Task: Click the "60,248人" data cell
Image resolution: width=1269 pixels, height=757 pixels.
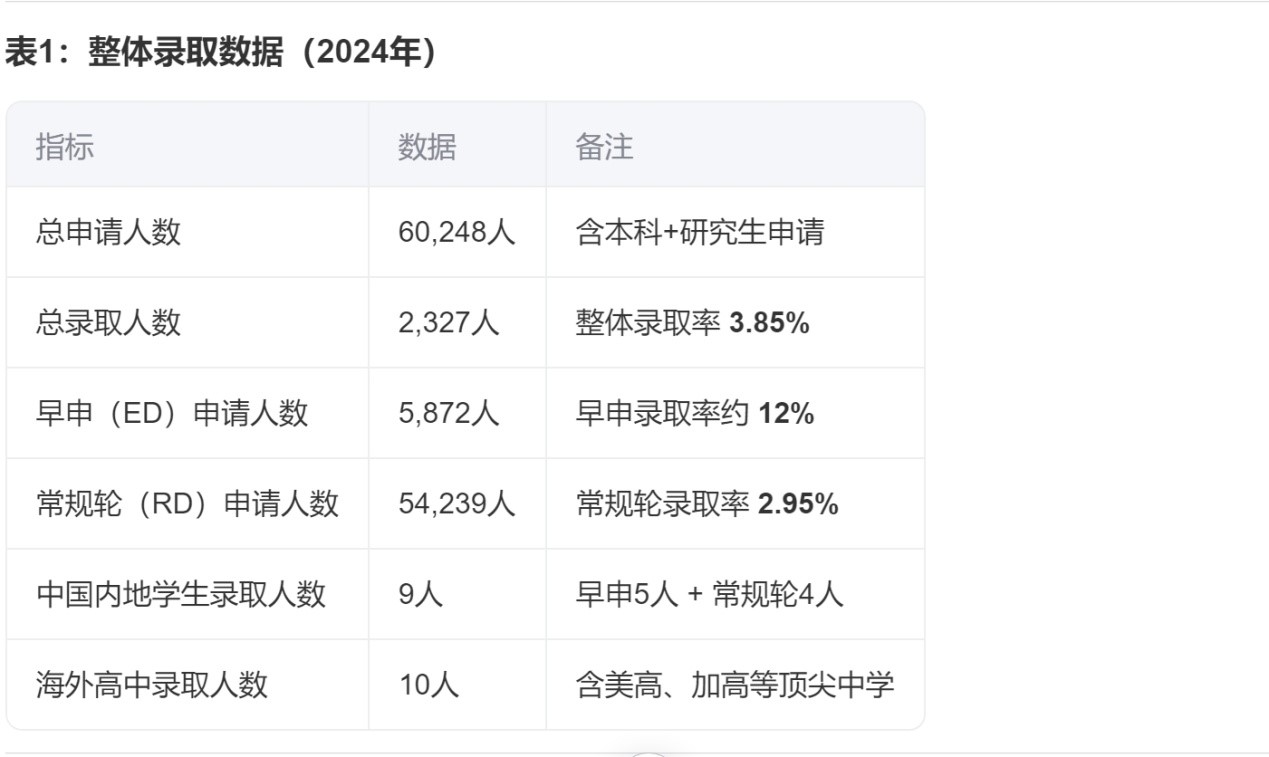Action: pos(456,233)
